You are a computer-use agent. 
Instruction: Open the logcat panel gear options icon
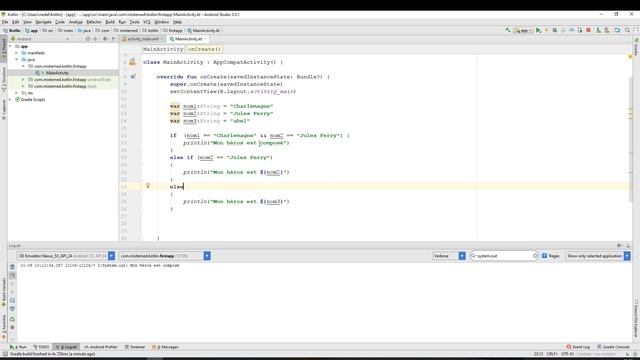coord(619,245)
